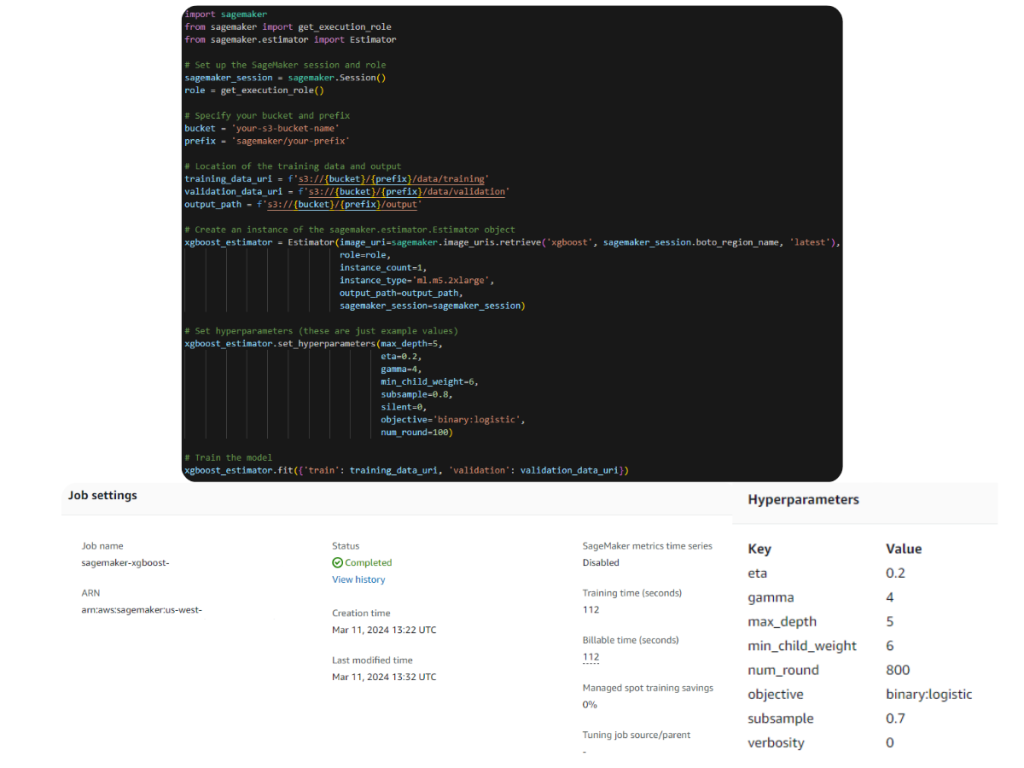The image size is (1024, 768).
Task: Select the Billable time value 112
Action: tap(591, 657)
